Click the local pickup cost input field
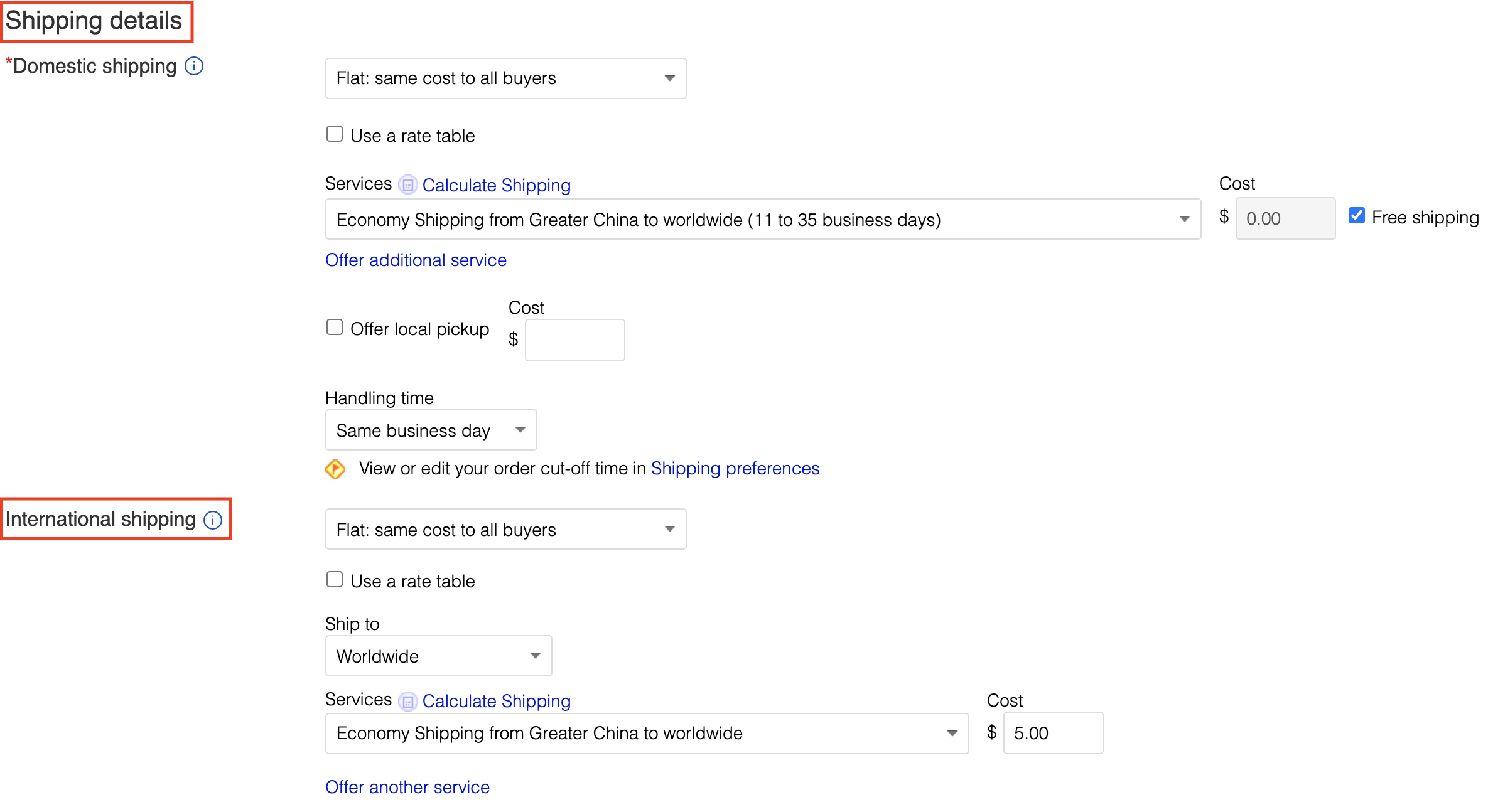 (575, 340)
